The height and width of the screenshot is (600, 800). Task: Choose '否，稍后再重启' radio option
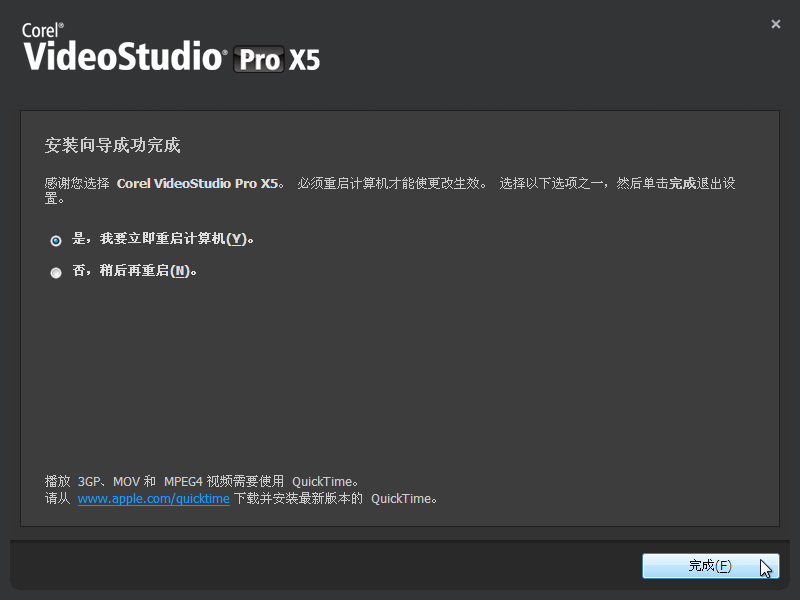click(56, 272)
